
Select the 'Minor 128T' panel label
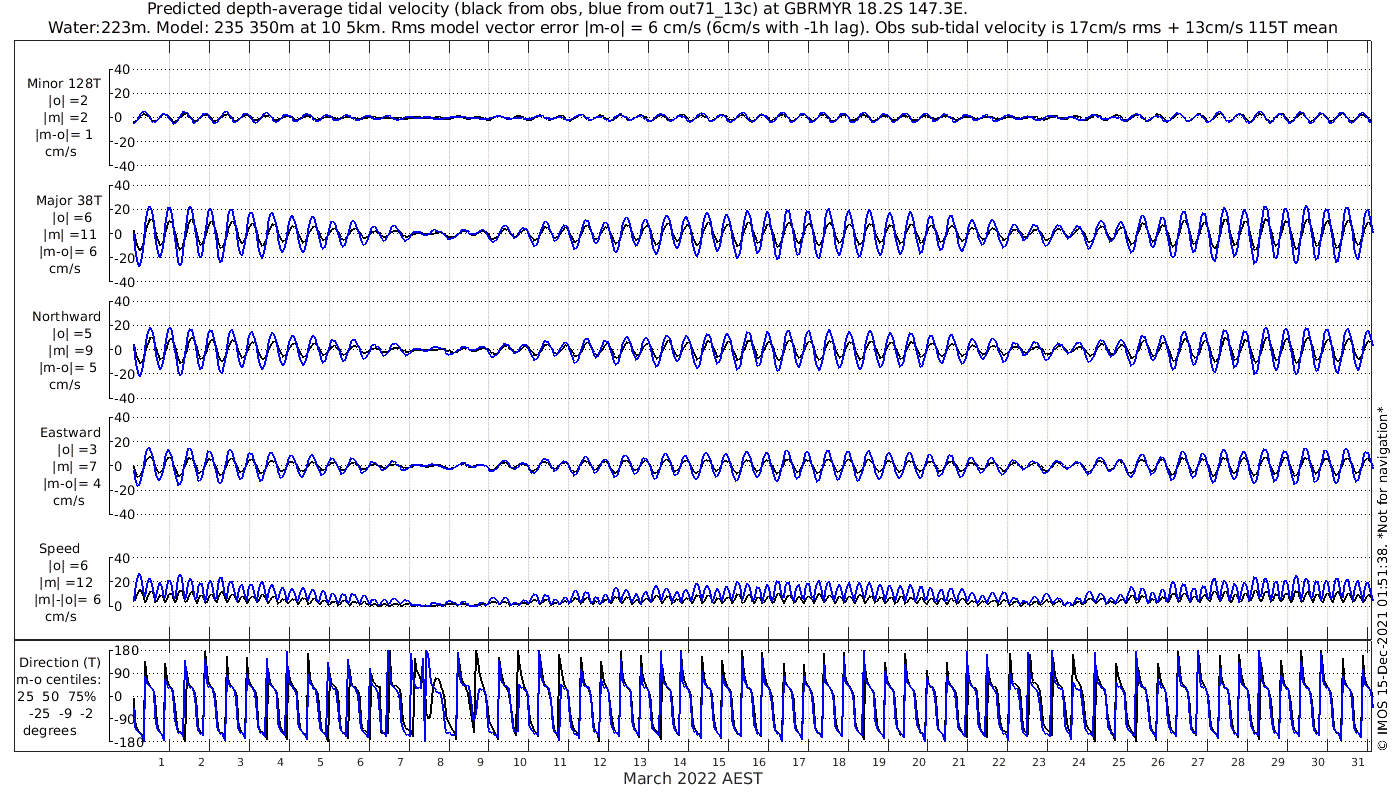(x=64, y=83)
